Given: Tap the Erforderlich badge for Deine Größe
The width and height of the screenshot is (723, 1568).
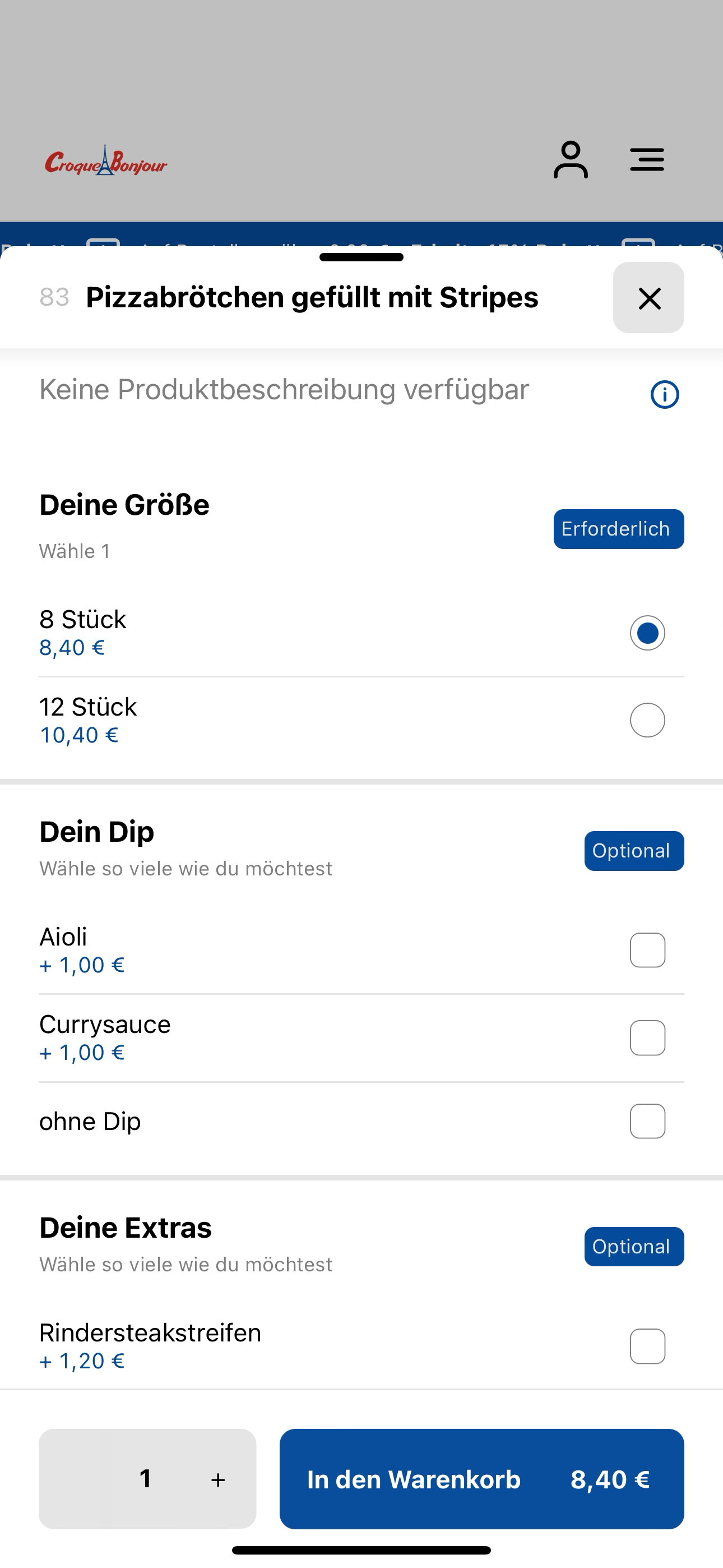Looking at the screenshot, I should coord(619,529).
